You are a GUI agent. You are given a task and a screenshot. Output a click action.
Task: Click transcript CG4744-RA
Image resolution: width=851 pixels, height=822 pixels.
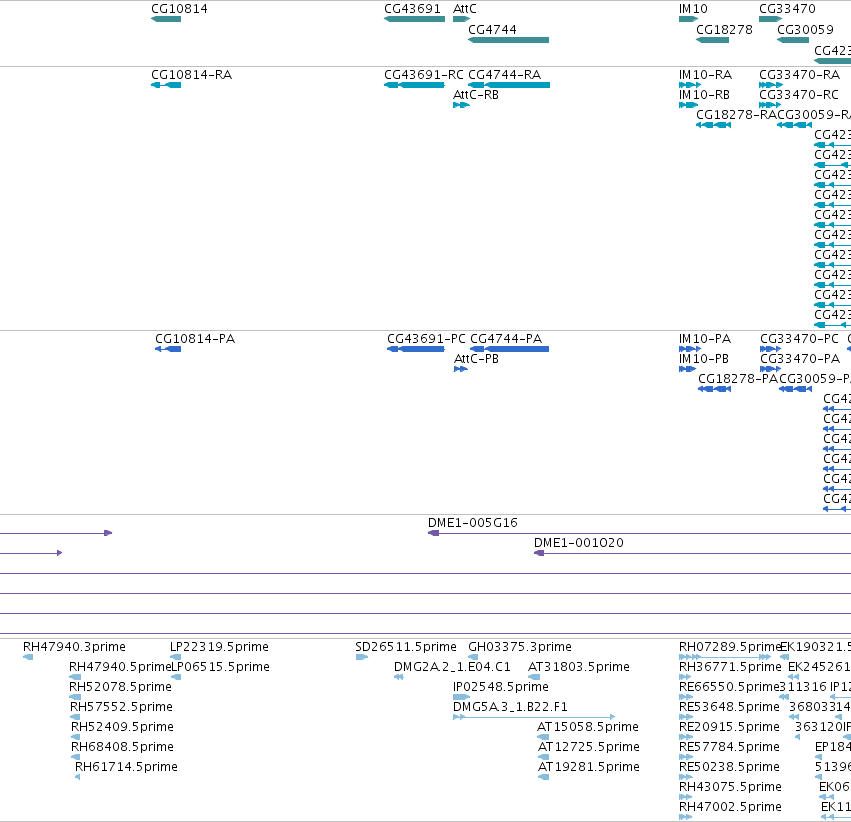509,85
